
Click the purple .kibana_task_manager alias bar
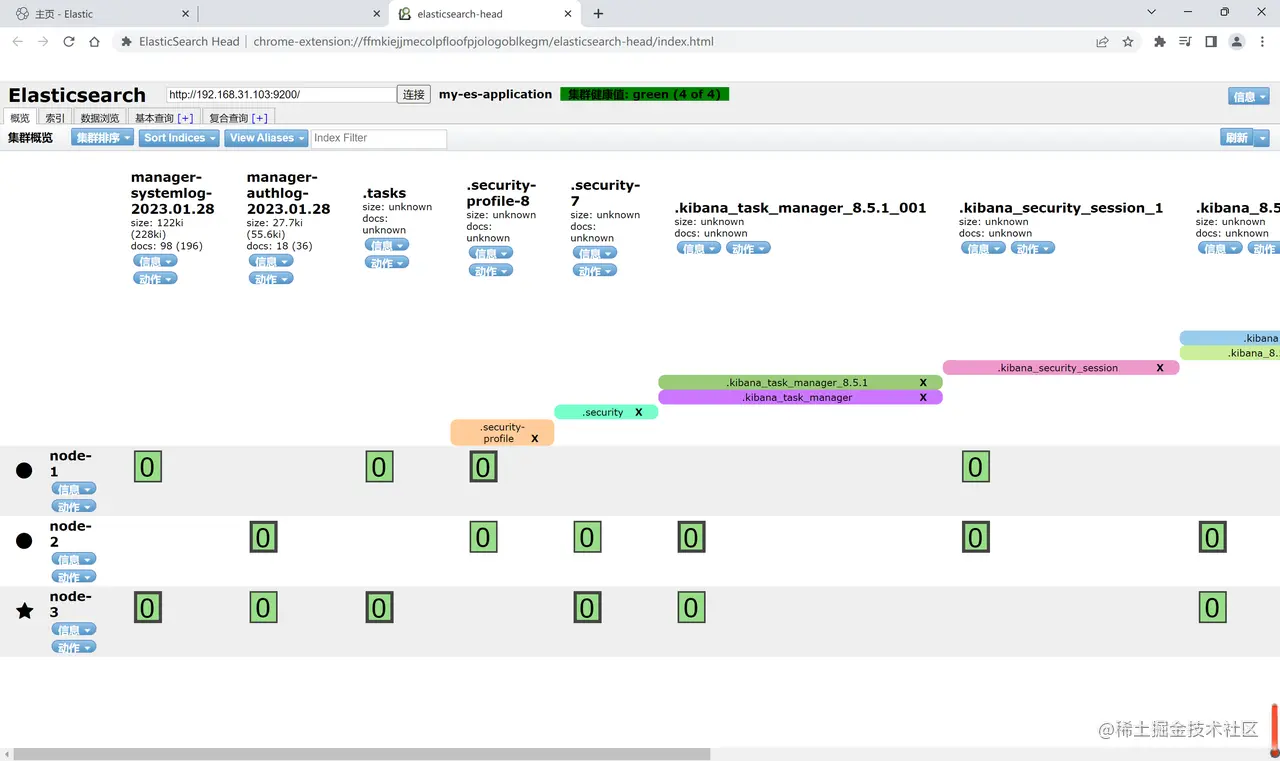click(x=800, y=397)
